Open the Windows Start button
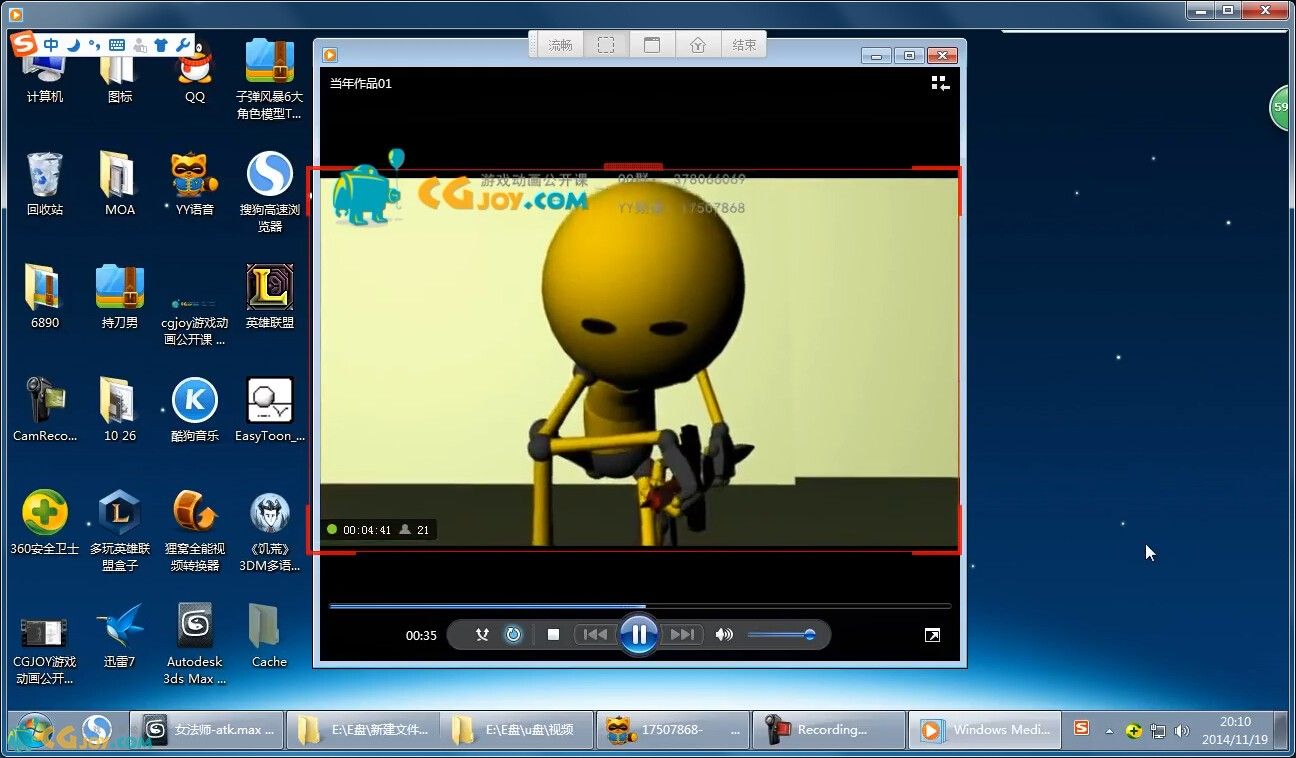The height and width of the screenshot is (758, 1296). pyautogui.click(x=35, y=731)
